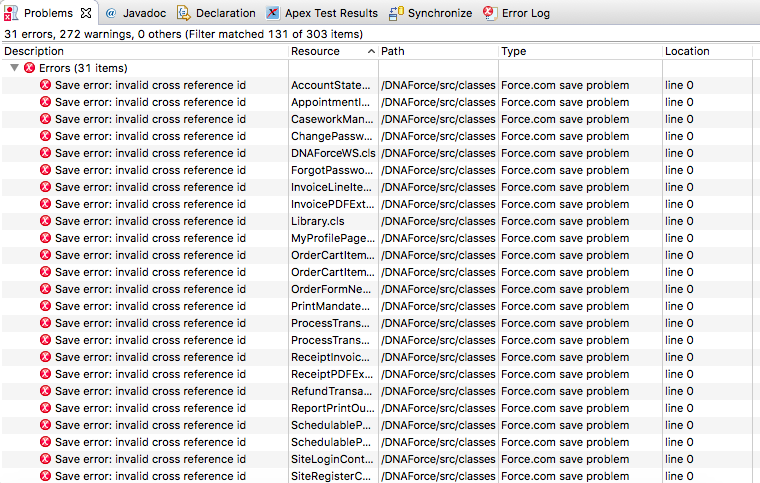760x483 pixels.
Task: Select the ReceiptPDFEx... resource cell
Action: pos(333,374)
